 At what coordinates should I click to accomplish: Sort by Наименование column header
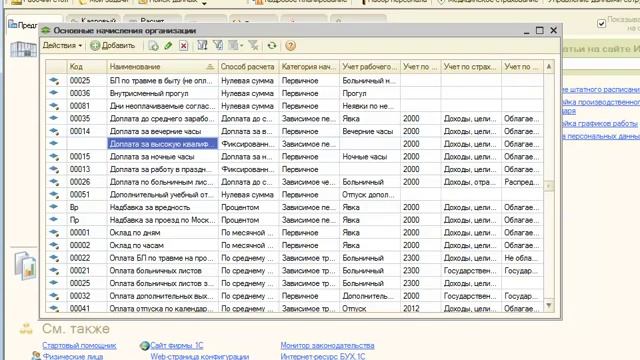[x=162, y=67]
